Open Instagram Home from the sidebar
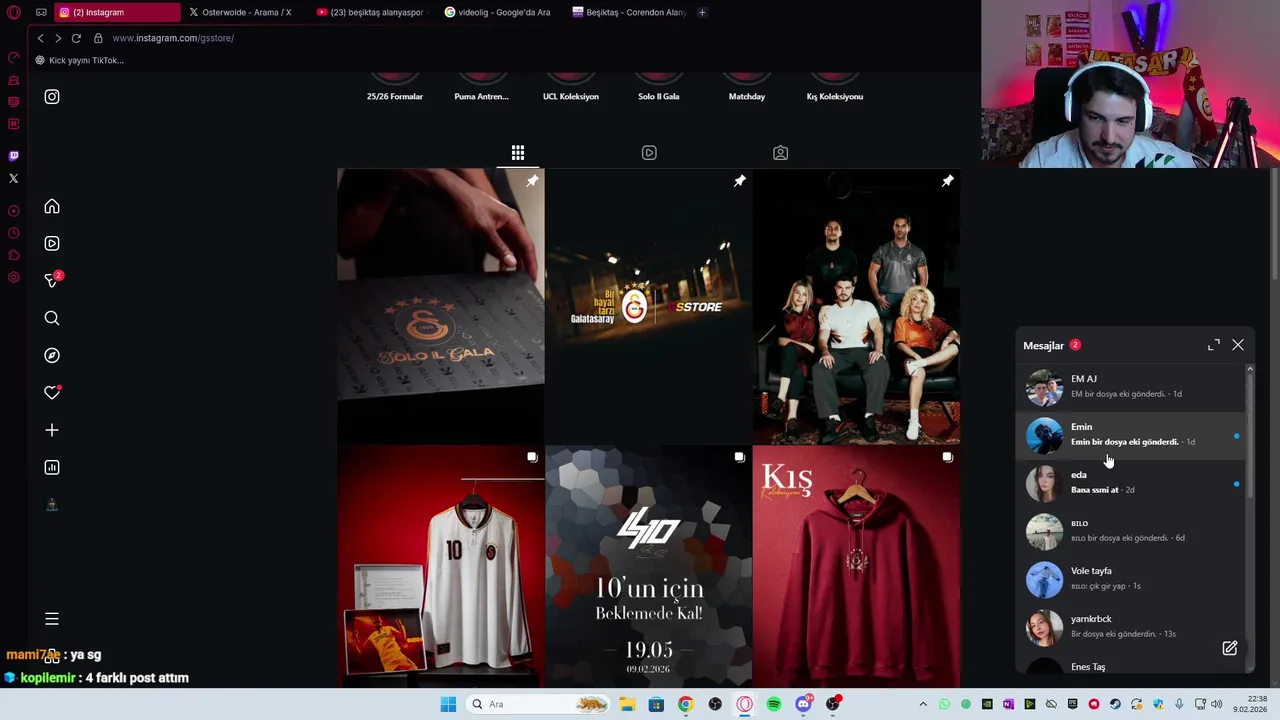Screen dimensions: 1280x720 52,207
